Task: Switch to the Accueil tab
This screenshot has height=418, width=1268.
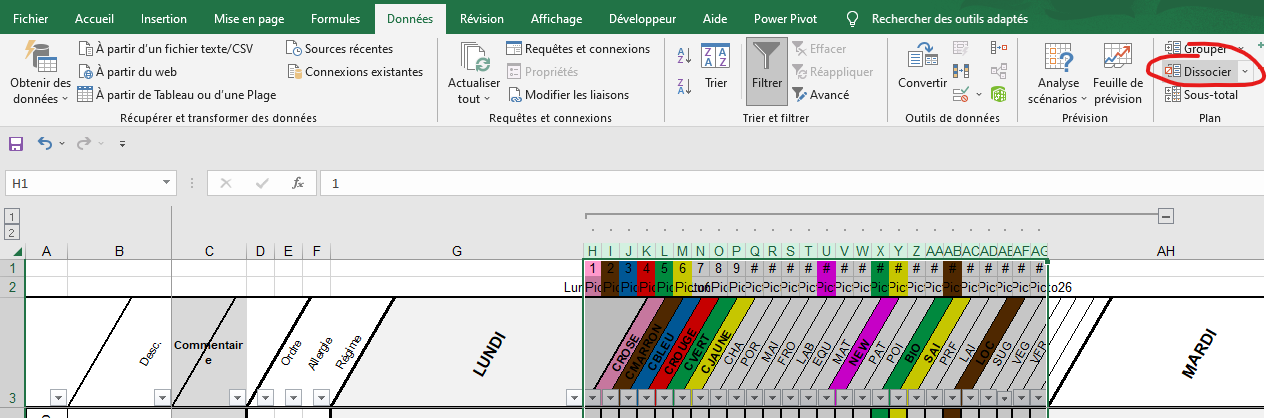Action: coord(94,18)
